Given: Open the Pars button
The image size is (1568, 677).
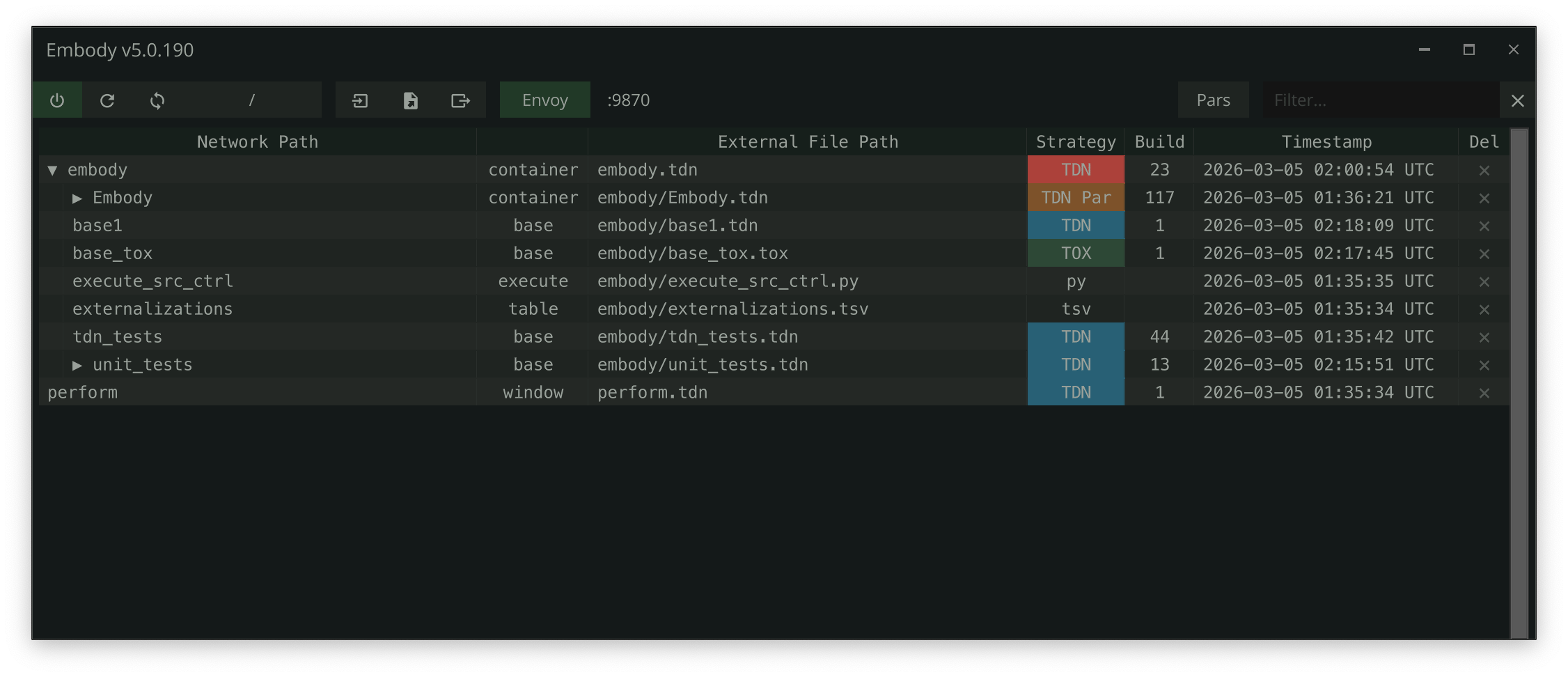Looking at the screenshot, I should click(x=1214, y=100).
